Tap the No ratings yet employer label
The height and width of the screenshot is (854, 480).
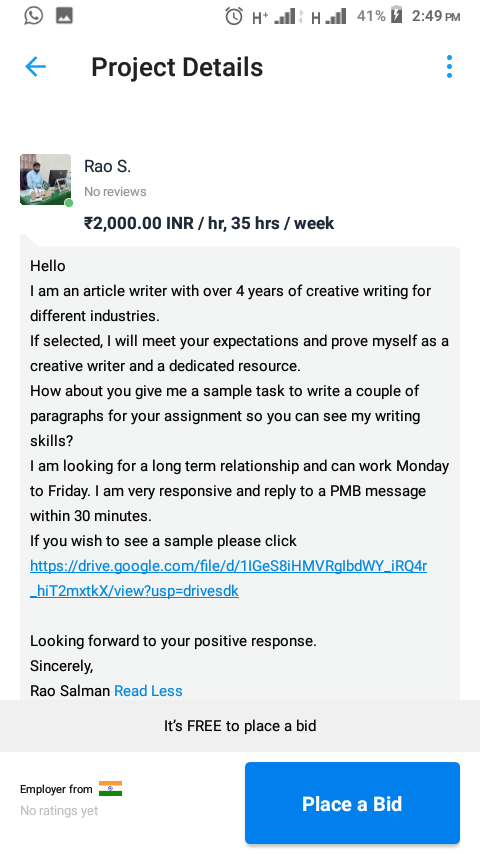[x=59, y=811]
